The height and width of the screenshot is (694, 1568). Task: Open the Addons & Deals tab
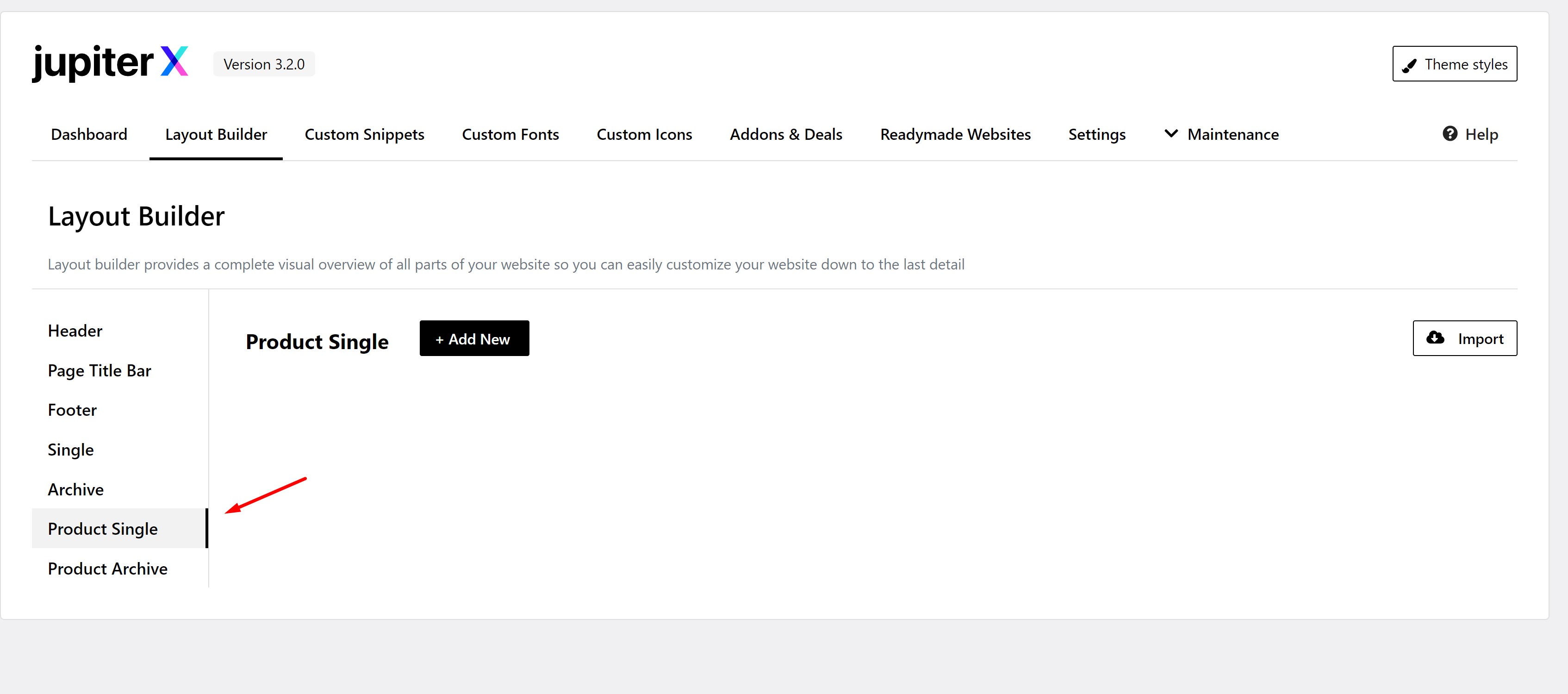[786, 134]
